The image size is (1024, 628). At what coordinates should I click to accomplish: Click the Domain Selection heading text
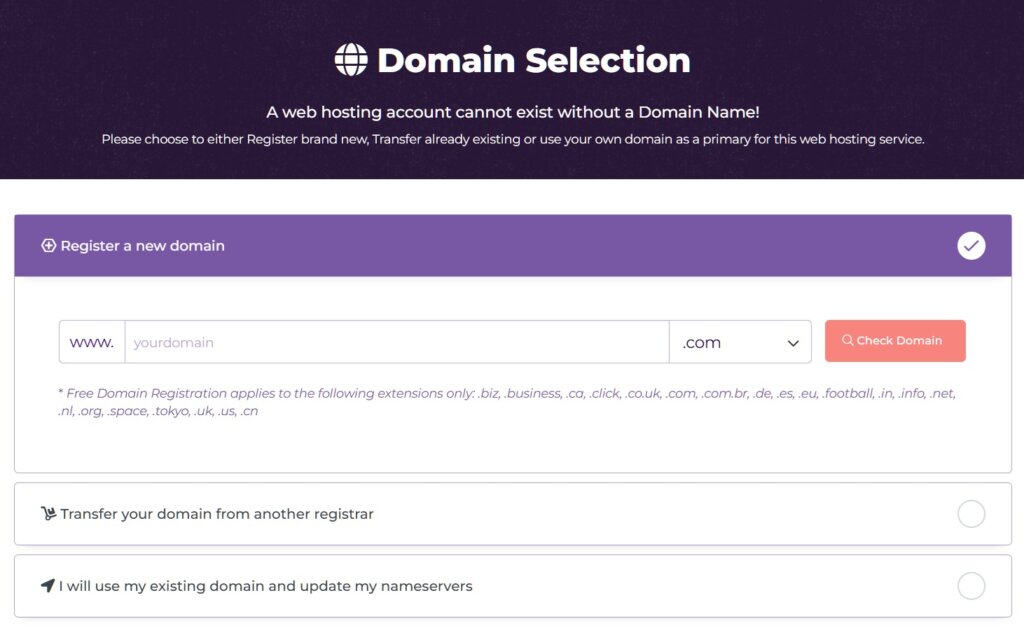click(533, 60)
